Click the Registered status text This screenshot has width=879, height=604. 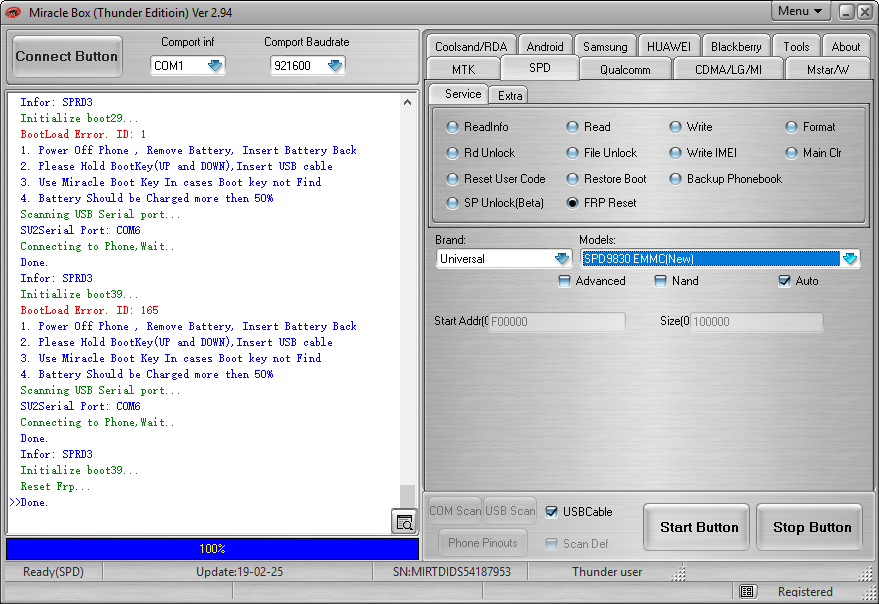coord(805,592)
